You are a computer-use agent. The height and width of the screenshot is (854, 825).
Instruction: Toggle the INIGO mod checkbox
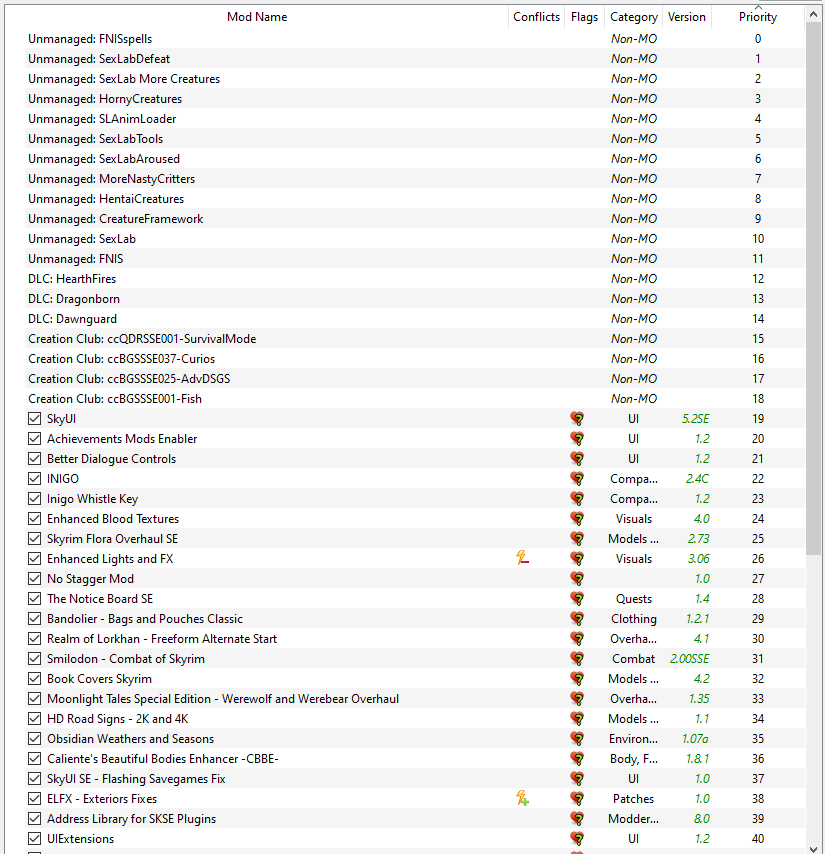(34, 479)
